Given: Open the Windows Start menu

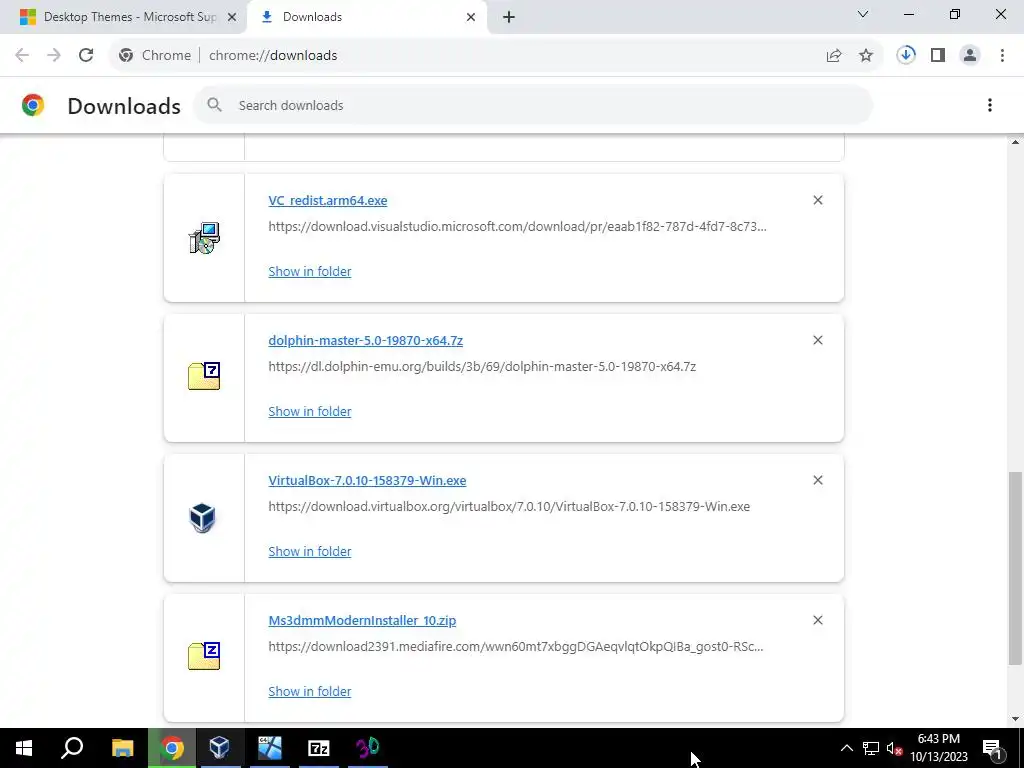Looking at the screenshot, I should click(24, 748).
